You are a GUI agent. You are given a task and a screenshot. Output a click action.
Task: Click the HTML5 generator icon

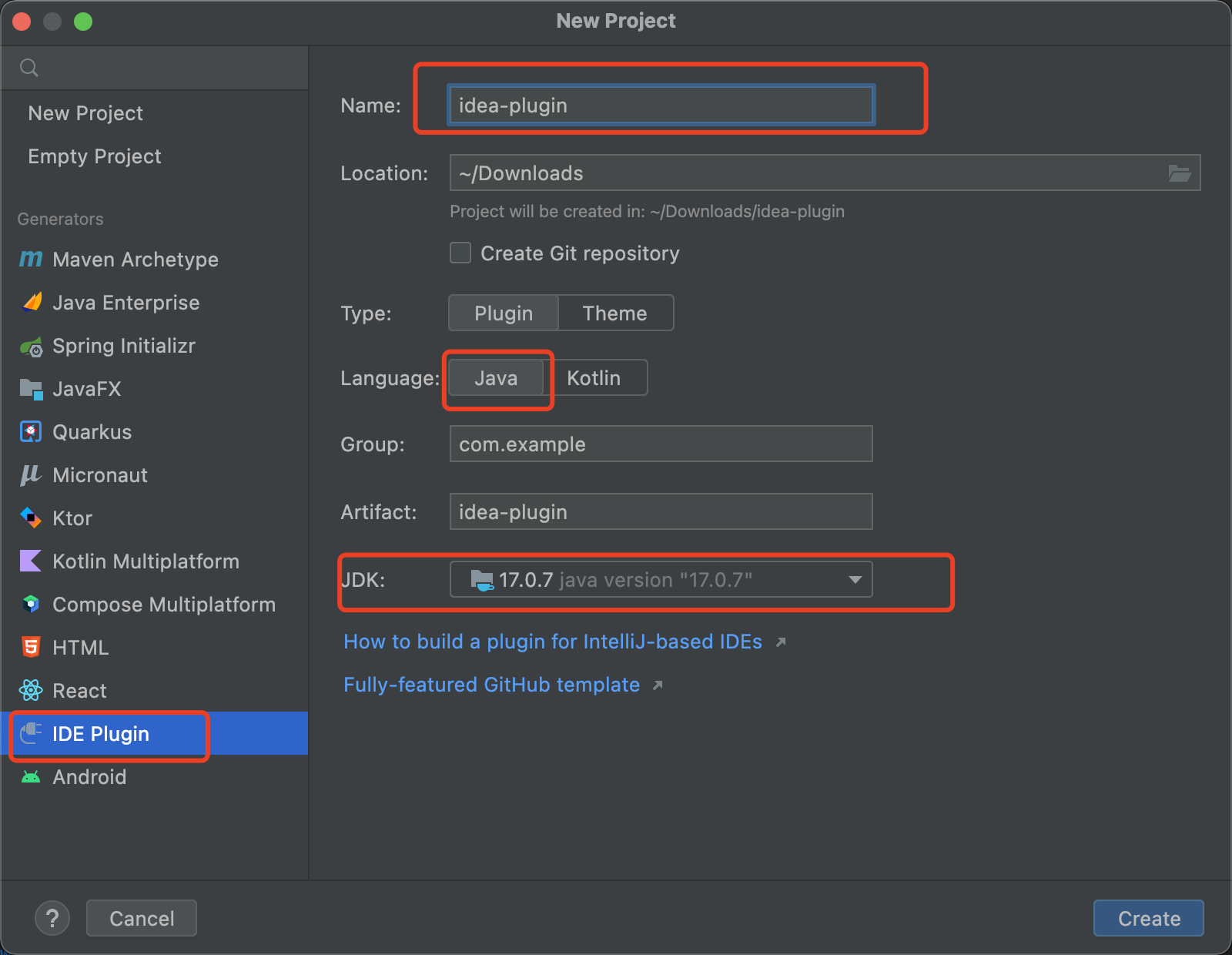pos(31,648)
